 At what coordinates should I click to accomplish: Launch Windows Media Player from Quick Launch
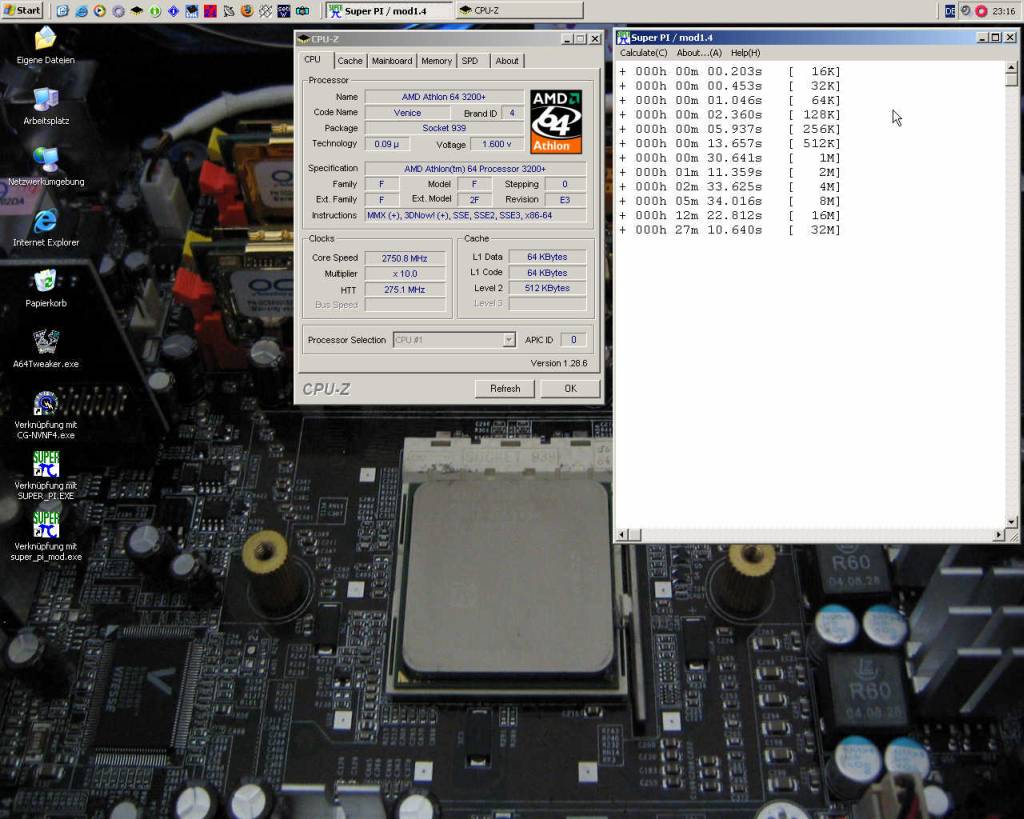click(x=100, y=10)
